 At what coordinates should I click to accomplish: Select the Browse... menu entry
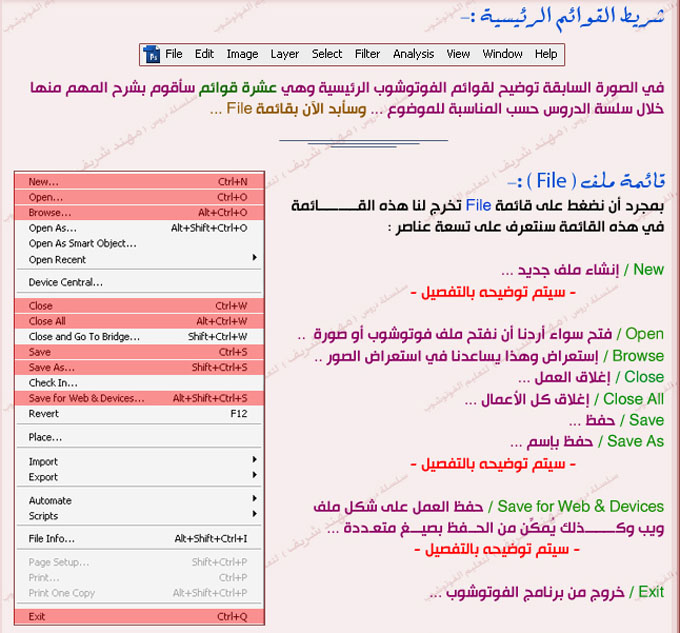tap(139, 212)
